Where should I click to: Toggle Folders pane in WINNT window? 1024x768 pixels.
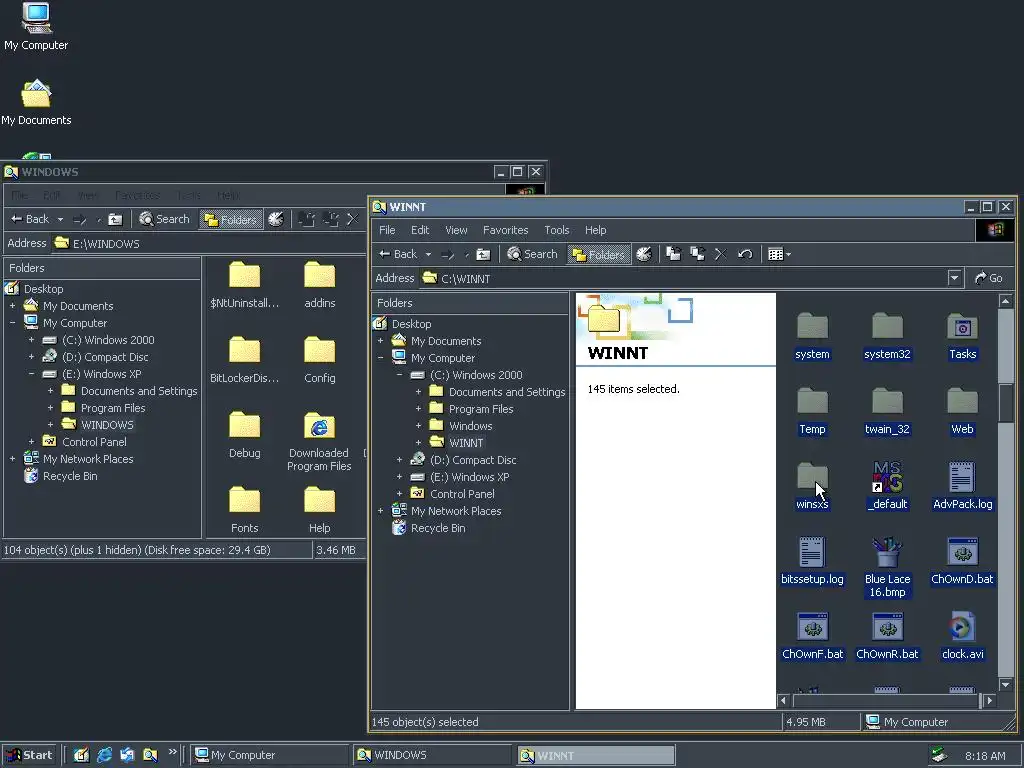(599, 254)
